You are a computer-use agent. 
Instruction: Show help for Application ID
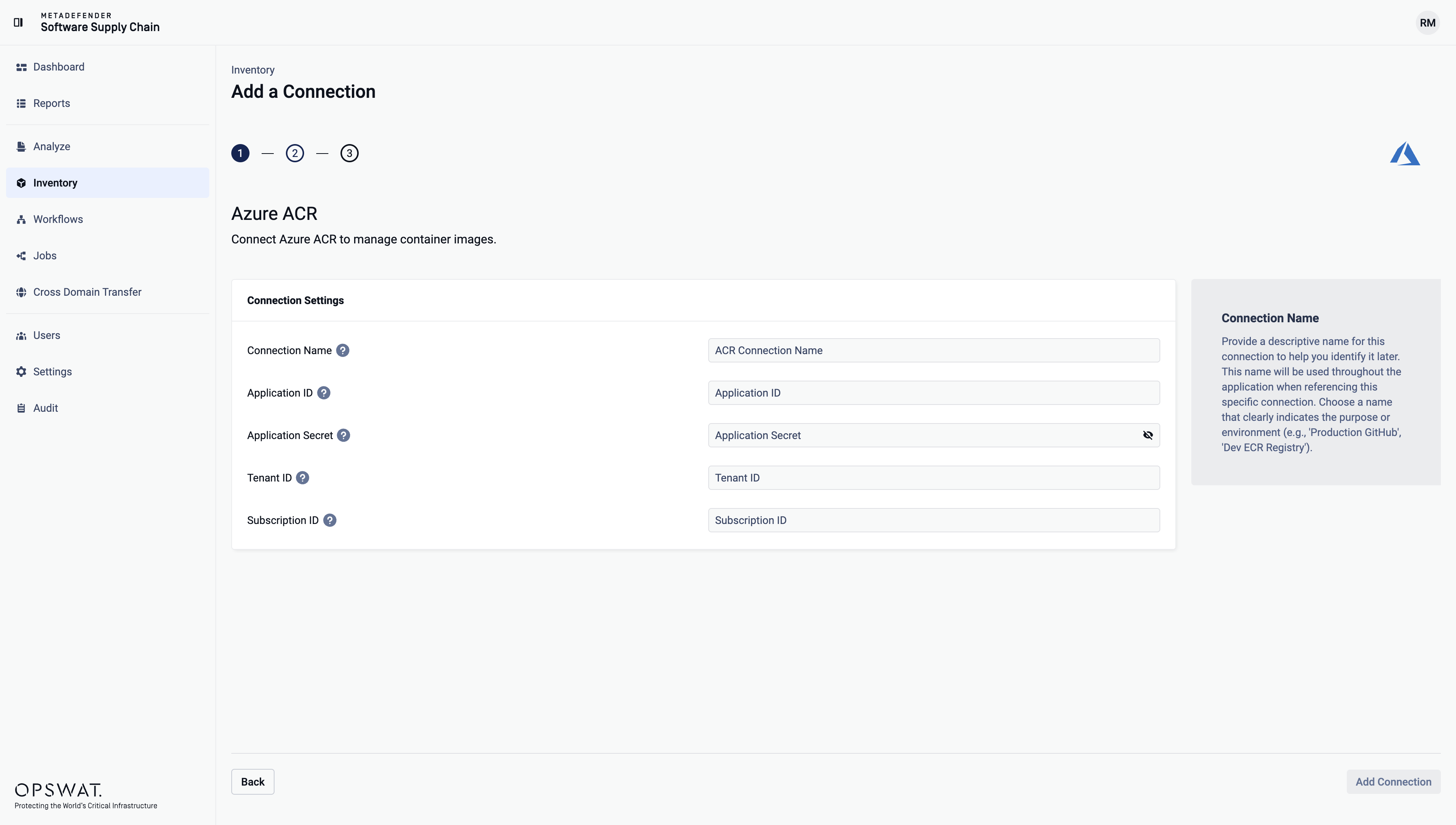pyautogui.click(x=323, y=393)
